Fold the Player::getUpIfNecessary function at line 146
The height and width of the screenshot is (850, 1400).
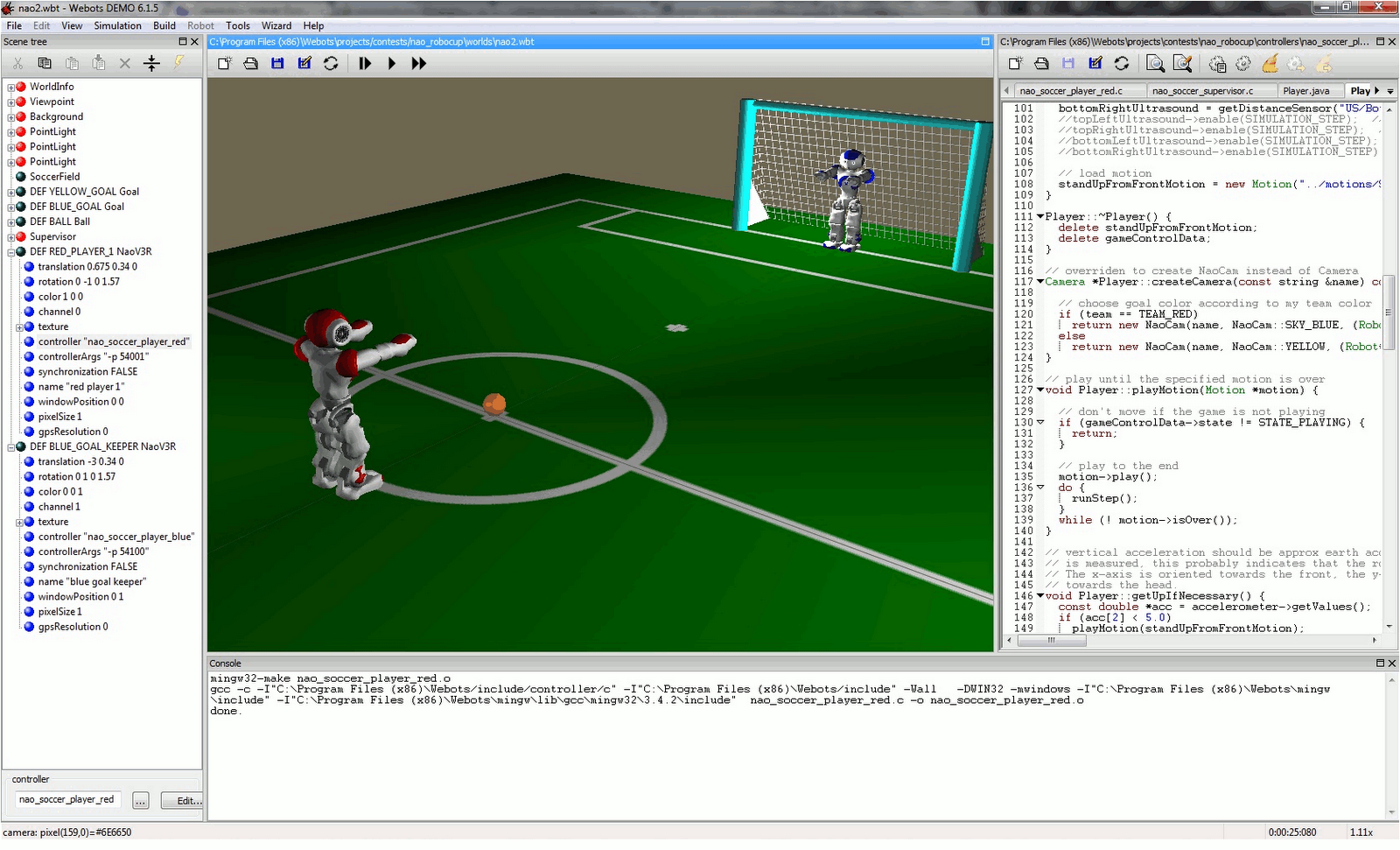tap(1040, 596)
